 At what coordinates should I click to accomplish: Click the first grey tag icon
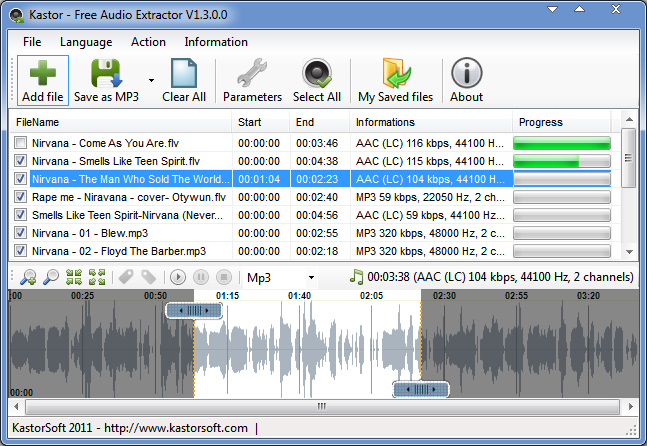(x=126, y=277)
